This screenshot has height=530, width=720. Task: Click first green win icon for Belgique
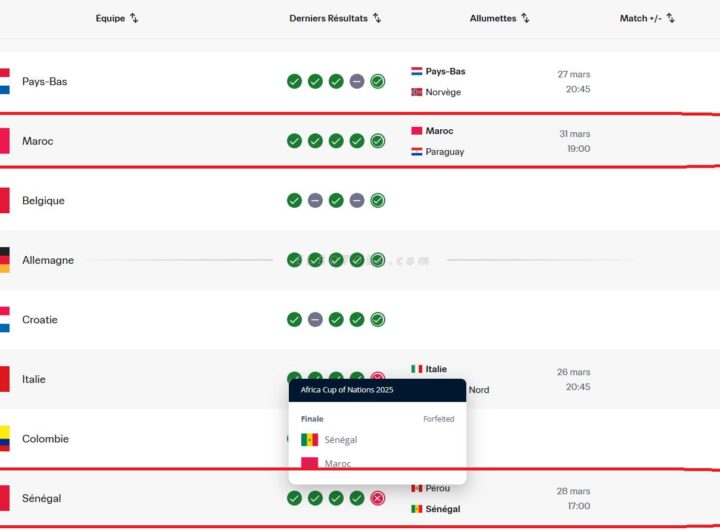[294, 201]
